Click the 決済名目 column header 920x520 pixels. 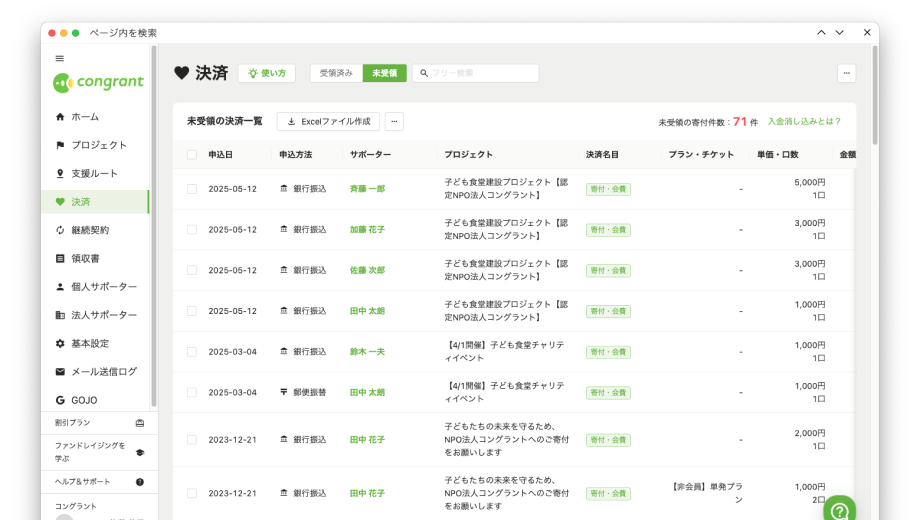click(x=602, y=154)
